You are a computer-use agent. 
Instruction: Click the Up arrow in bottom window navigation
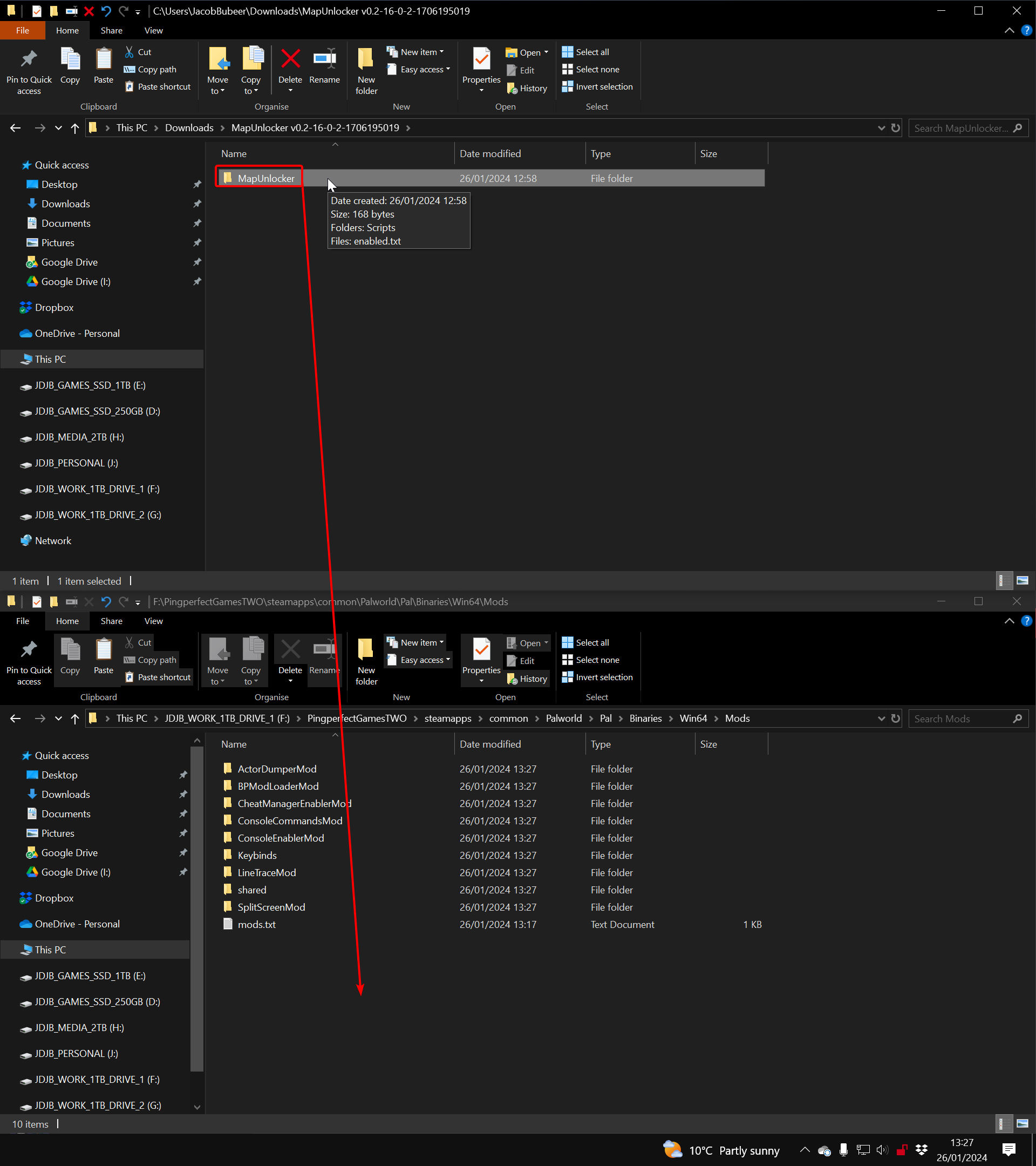click(x=74, y=718)
